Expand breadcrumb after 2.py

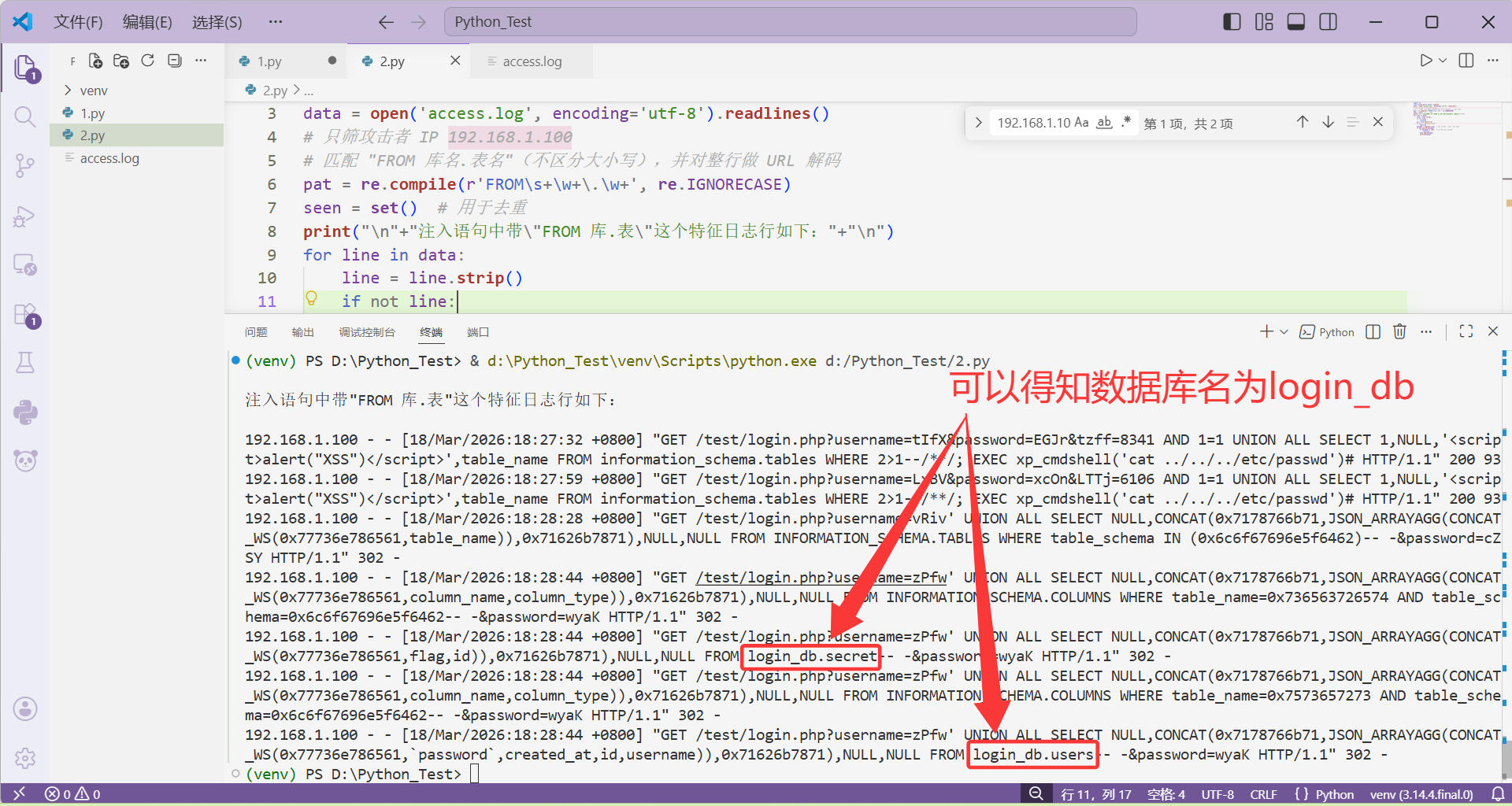[x=309, y=91]
